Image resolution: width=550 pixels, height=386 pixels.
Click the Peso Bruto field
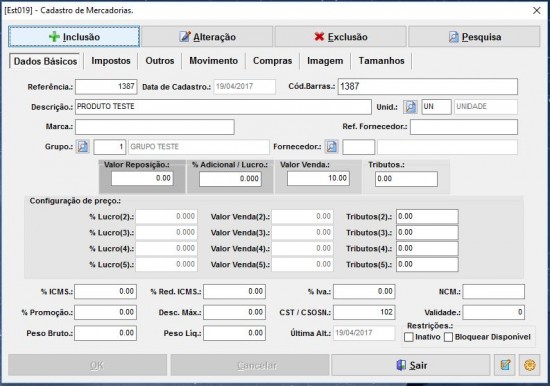coord(106,333)
